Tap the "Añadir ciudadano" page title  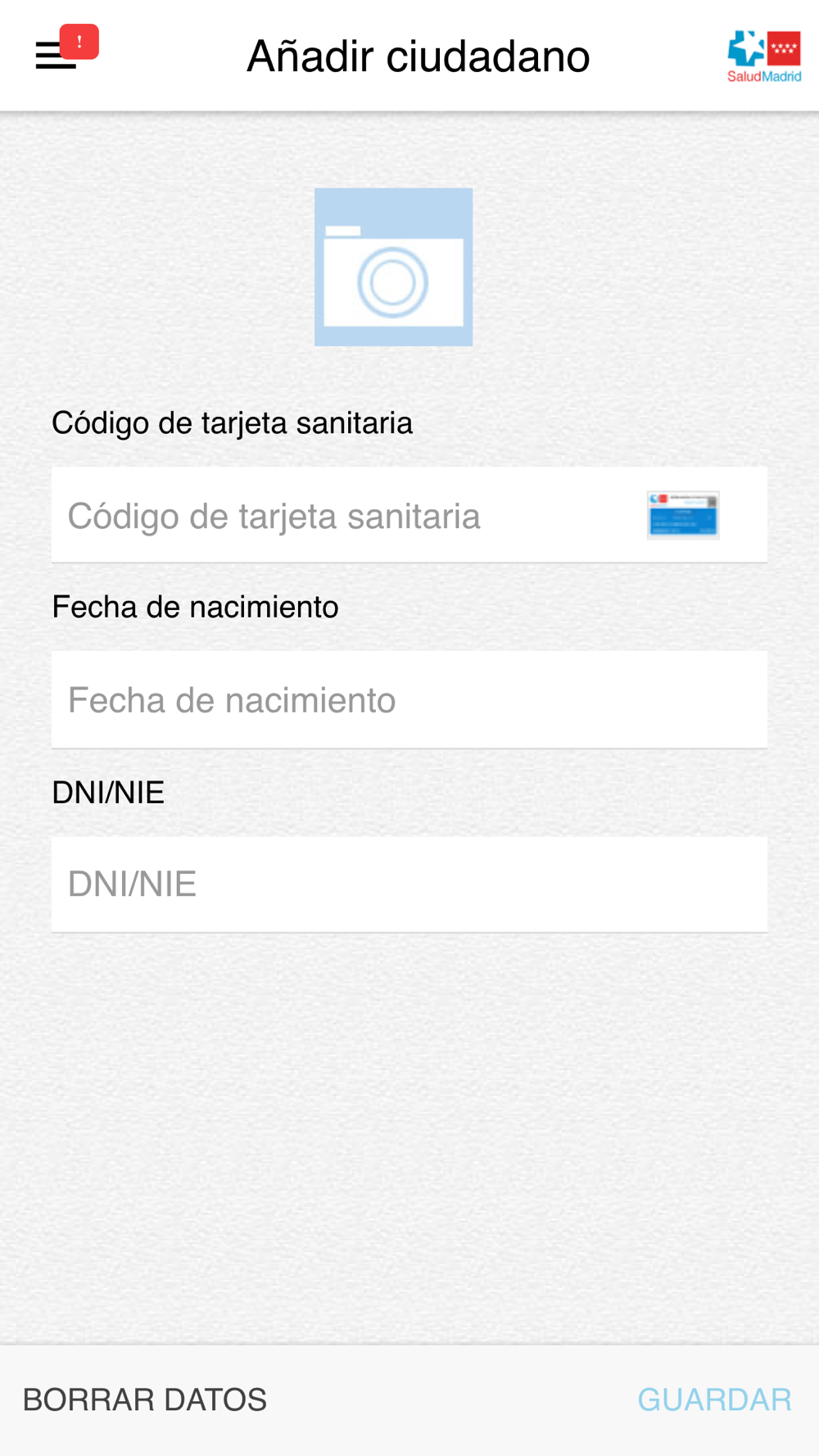(x=419, y=56)
